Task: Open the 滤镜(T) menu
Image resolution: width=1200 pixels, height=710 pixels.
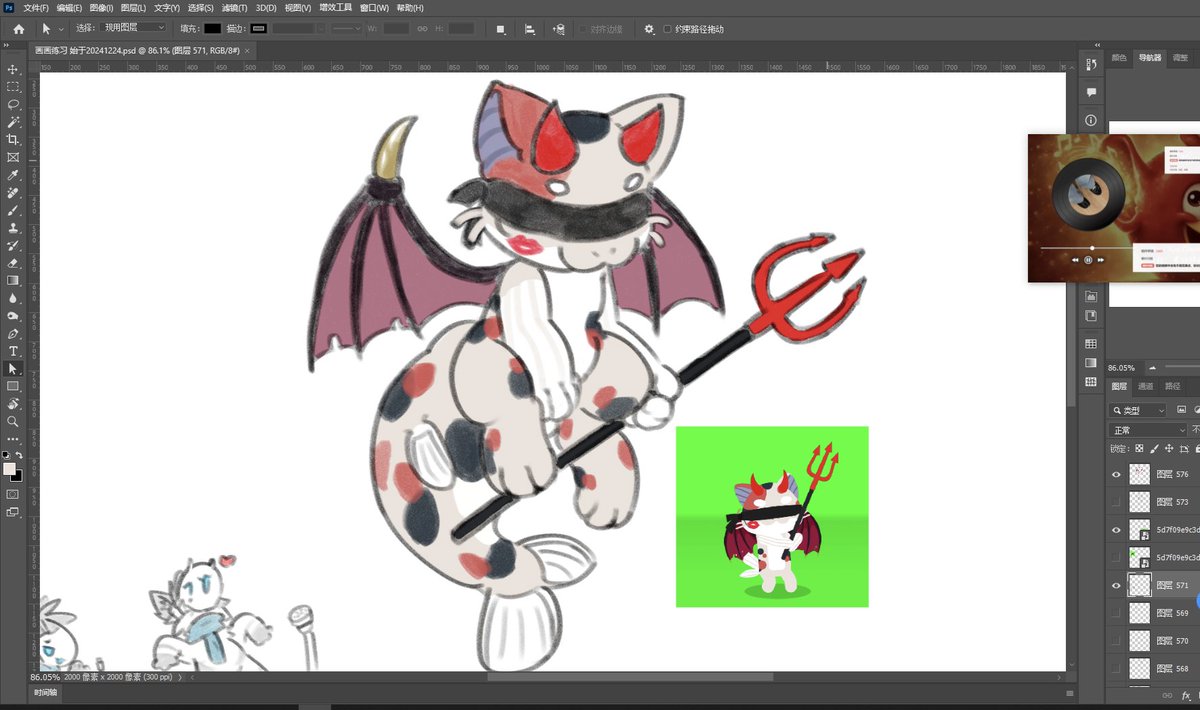Action: pyautogui.click(x=236, y=8)
